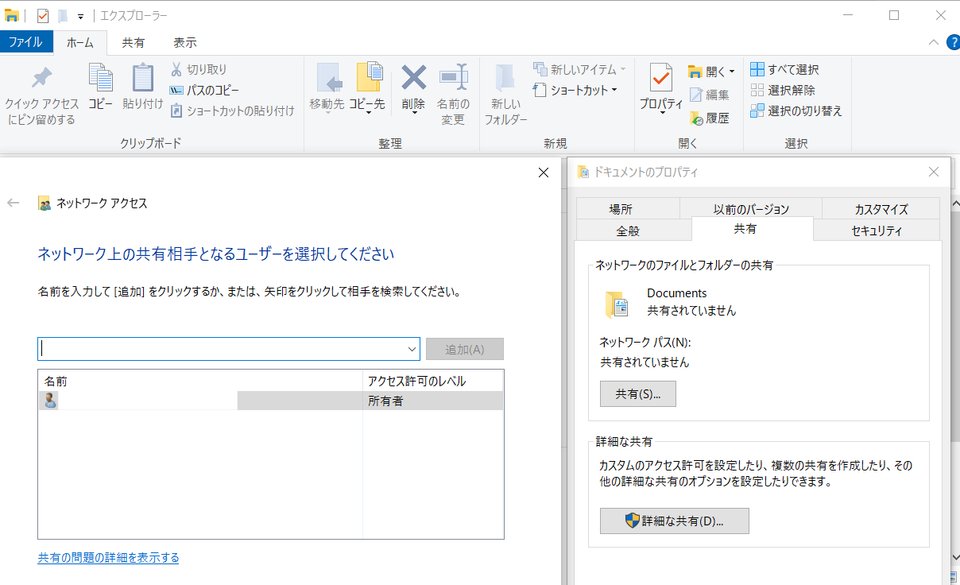
Task: Click the 削除 (Delete) X icon
Action: click(413, 78)
